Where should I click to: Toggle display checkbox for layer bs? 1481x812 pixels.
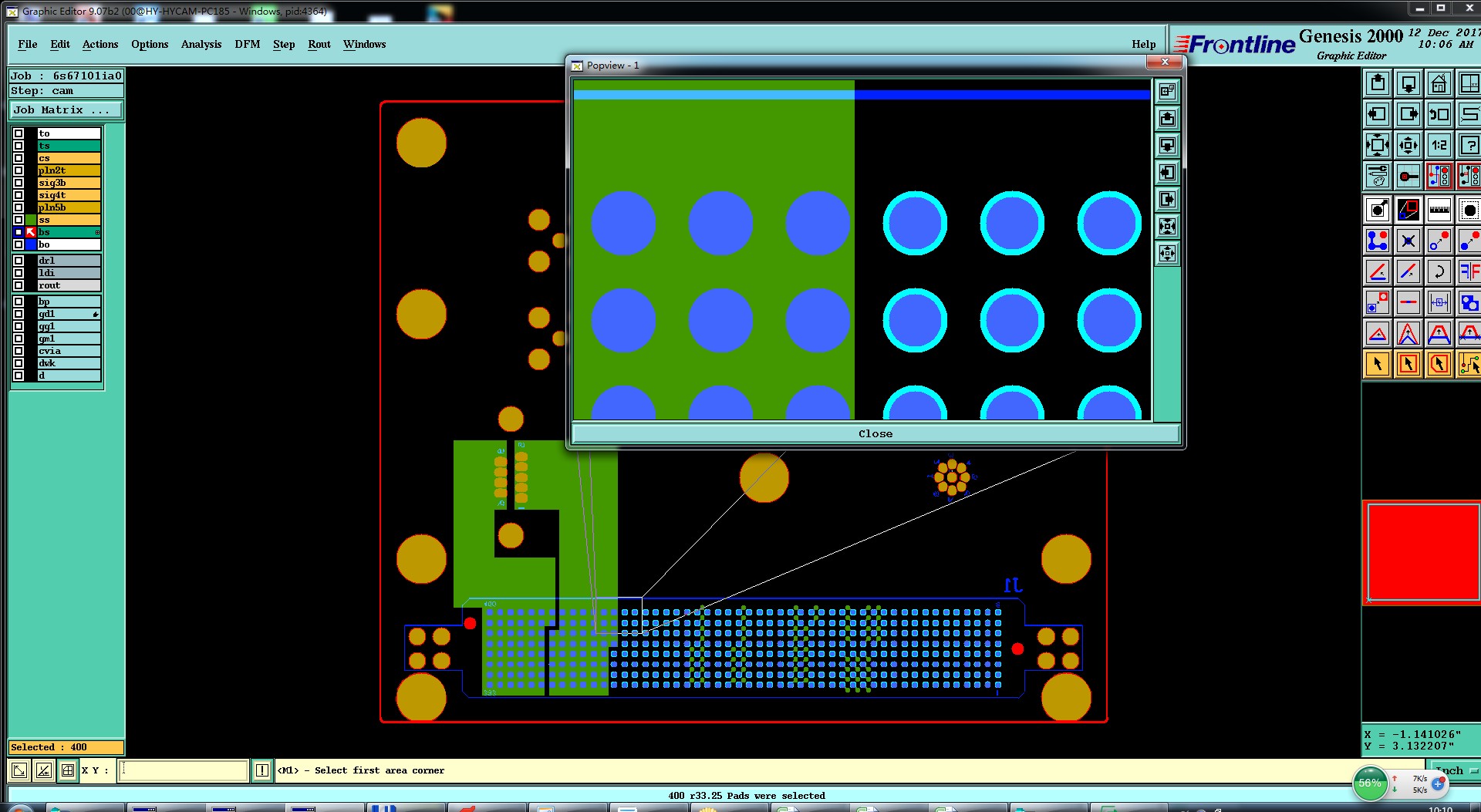click(x=19, y=232)
